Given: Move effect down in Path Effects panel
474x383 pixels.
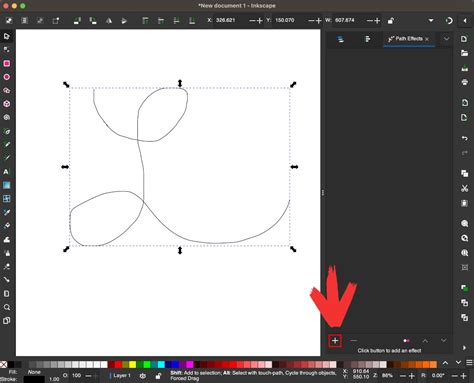Looking at the screenshot, I should pos(443,340).
